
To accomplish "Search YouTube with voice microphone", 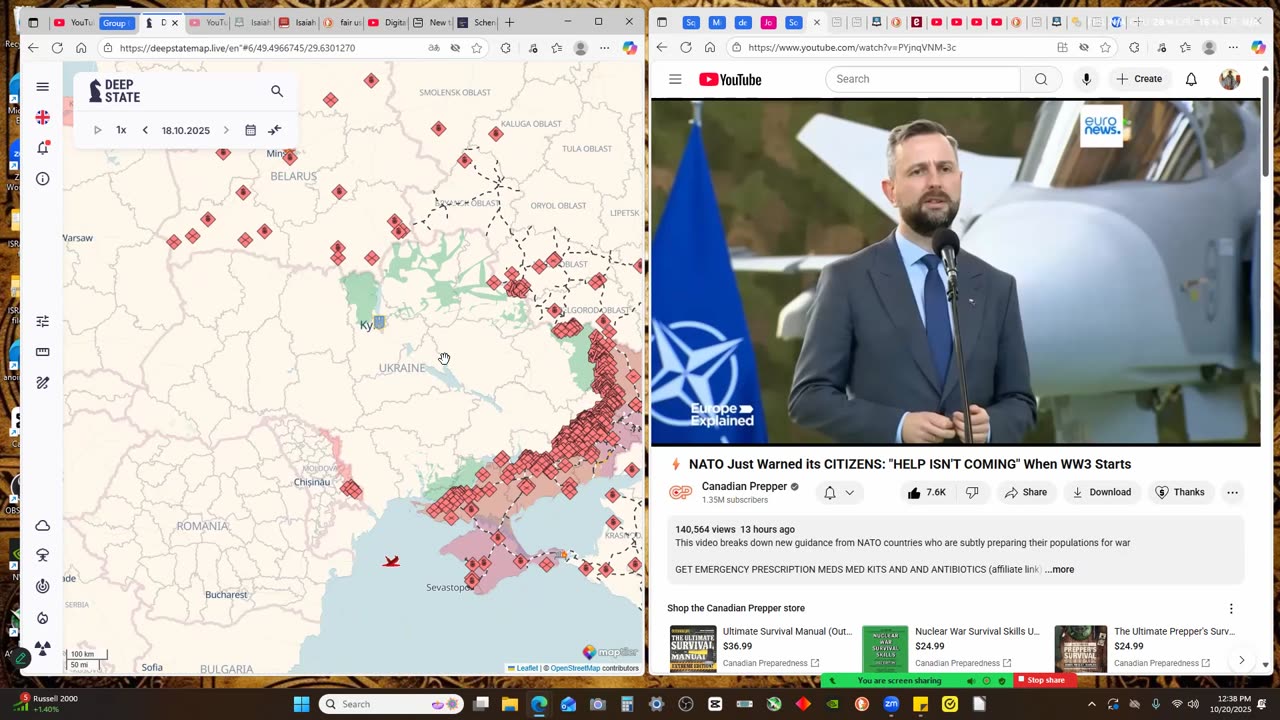I will 1086,79.
